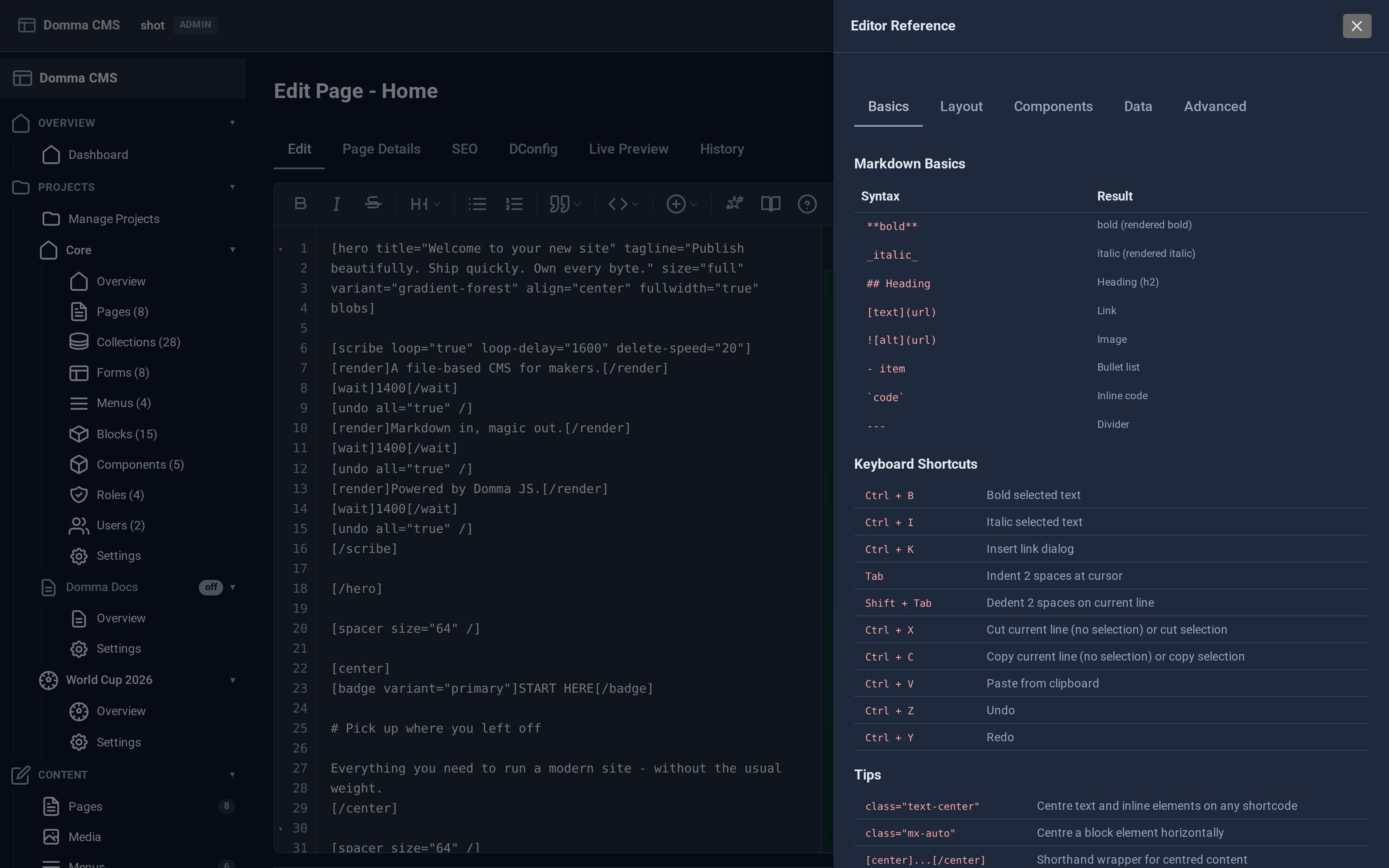This screenshot has height=868, width=1389.
Task: Open the Live Preview tab
Action: [x=629, y=149]
